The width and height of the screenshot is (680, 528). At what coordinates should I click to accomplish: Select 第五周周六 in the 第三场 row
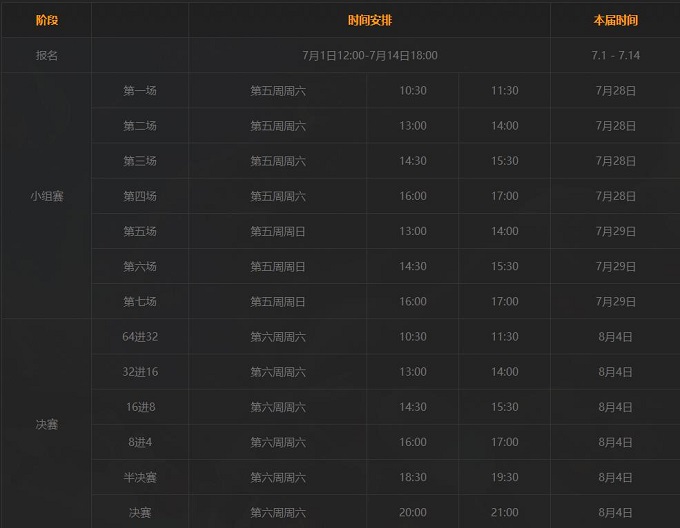click(278, 161)
